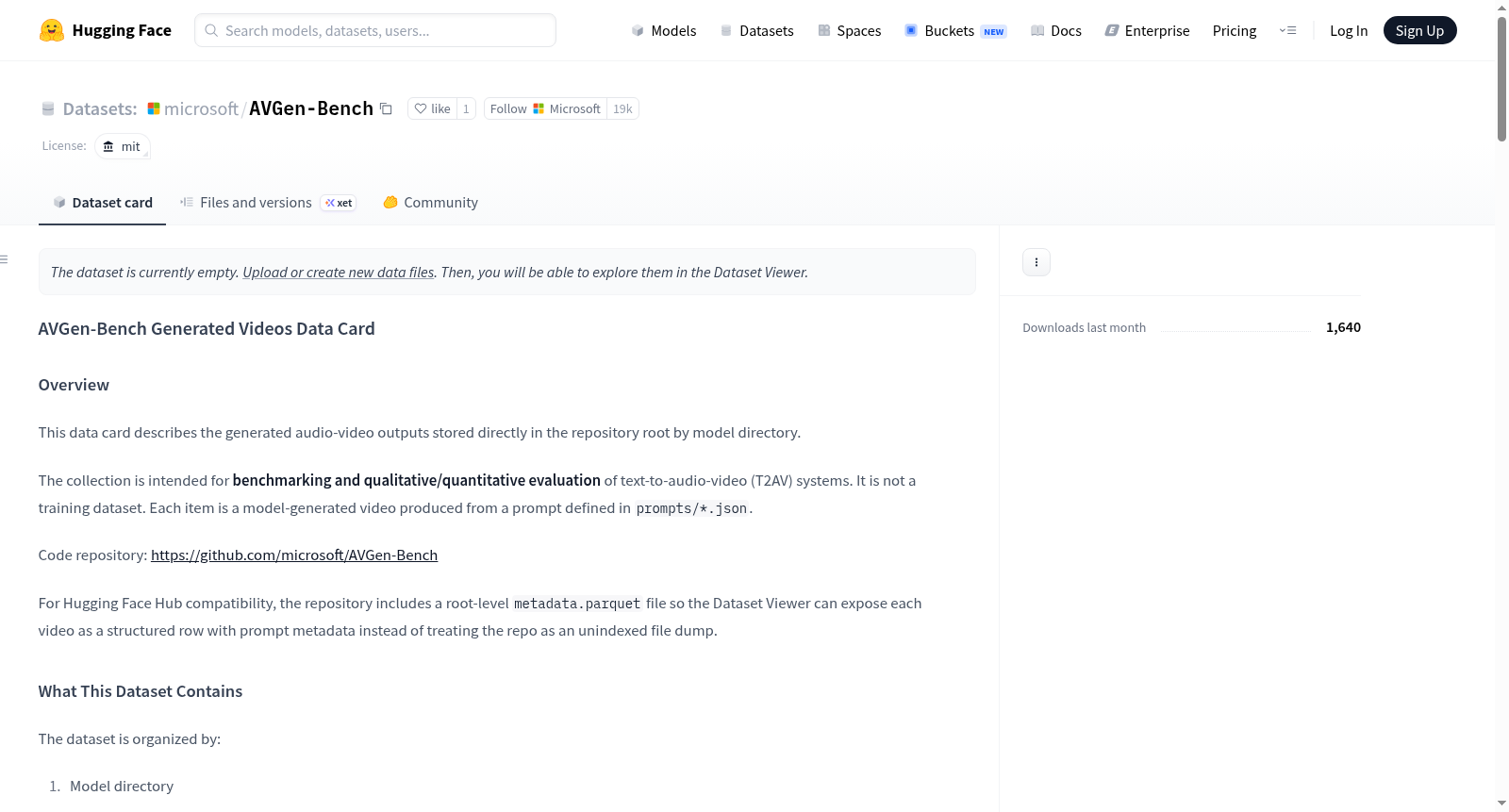Go to Spaces
The width and height of the screenshot is (1509, 812).
[x=850, y=30]
